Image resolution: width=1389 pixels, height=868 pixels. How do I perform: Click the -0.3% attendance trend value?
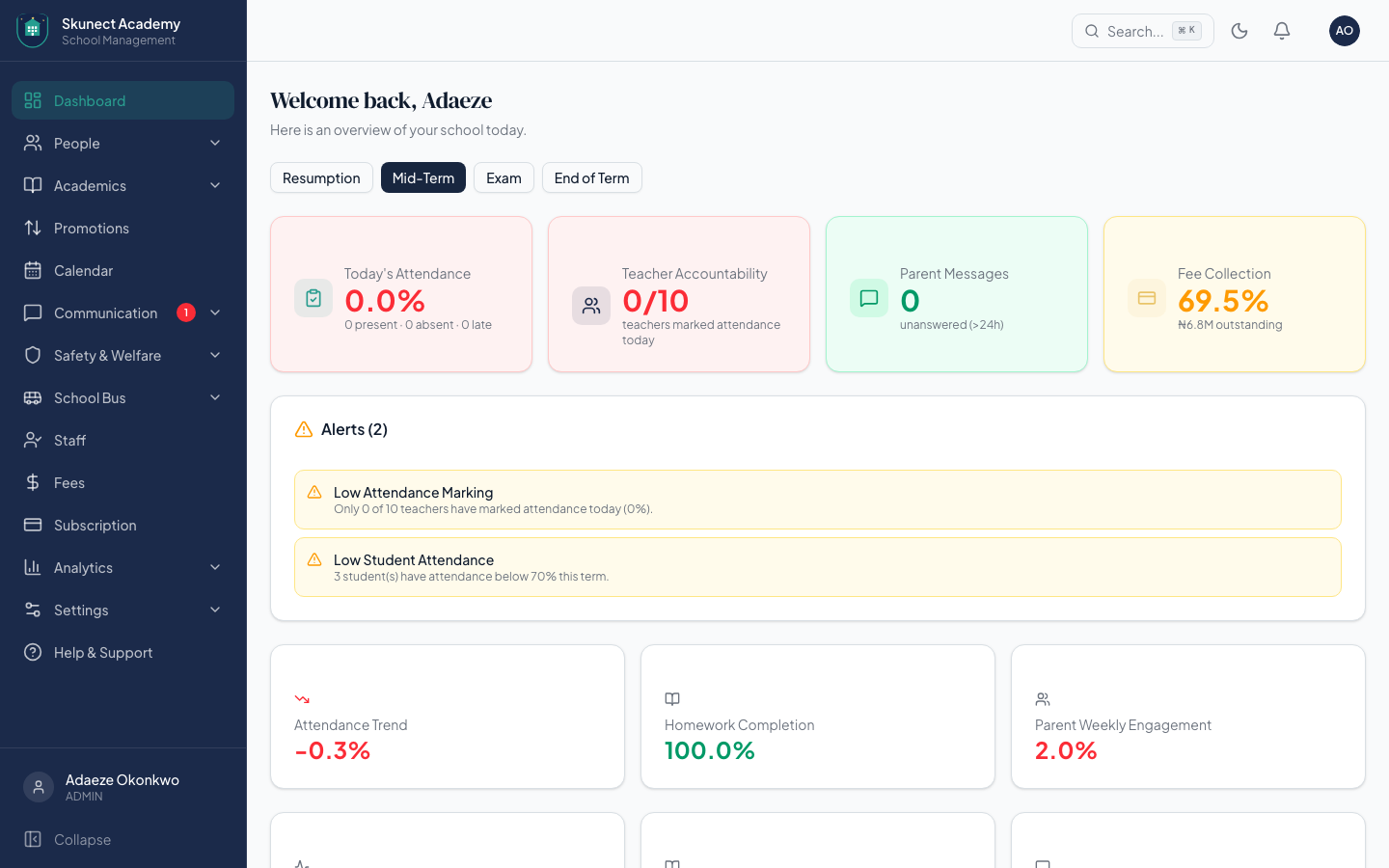click(x=333, y=750)
